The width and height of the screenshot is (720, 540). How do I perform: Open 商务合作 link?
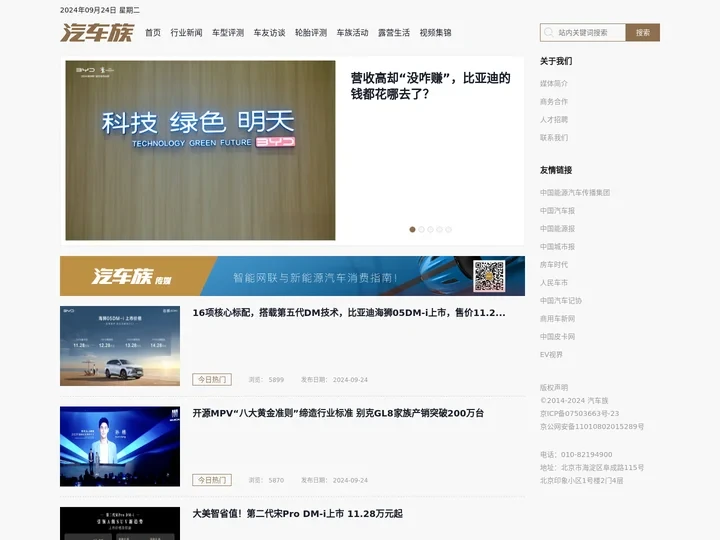[x=554, y=101]
